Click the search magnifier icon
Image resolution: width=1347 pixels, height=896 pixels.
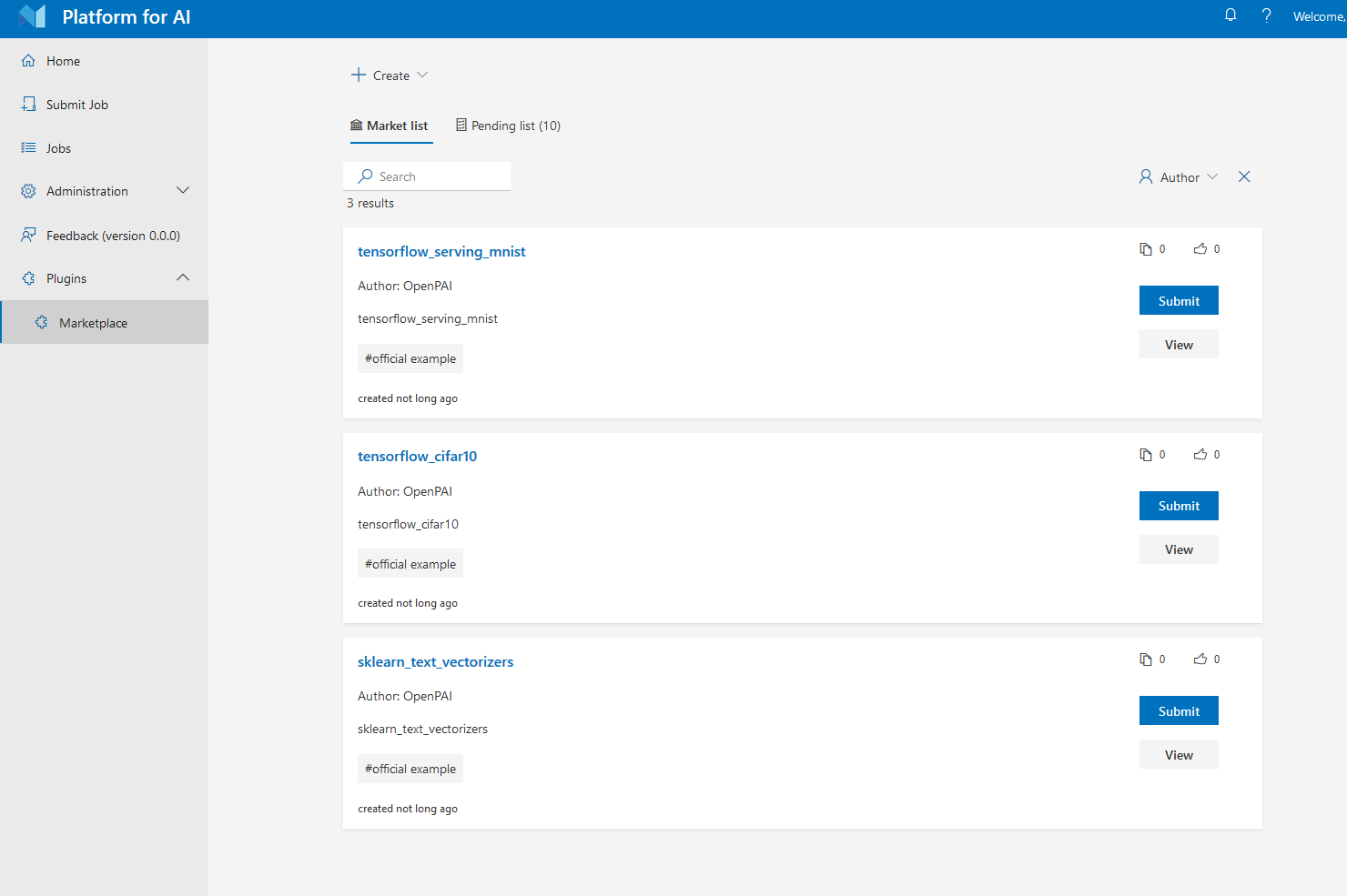[x=366, y=176]
